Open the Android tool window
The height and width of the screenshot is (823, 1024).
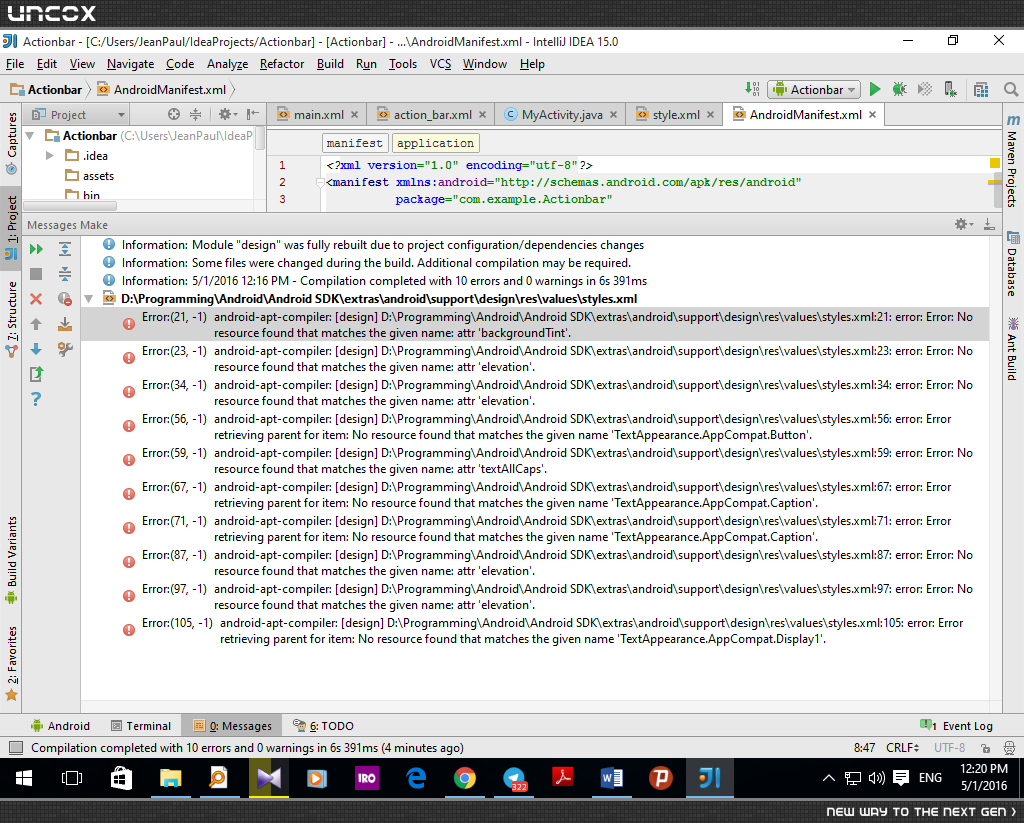tap(60, 726)
